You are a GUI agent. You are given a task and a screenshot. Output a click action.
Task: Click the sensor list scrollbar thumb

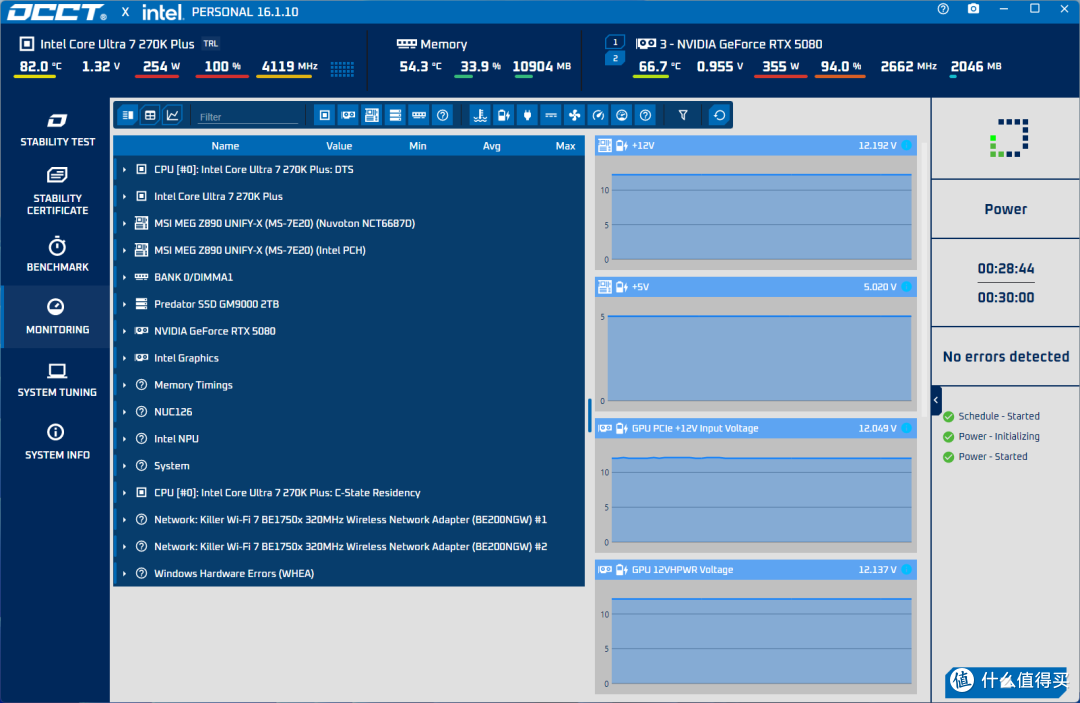click(590, 415)
